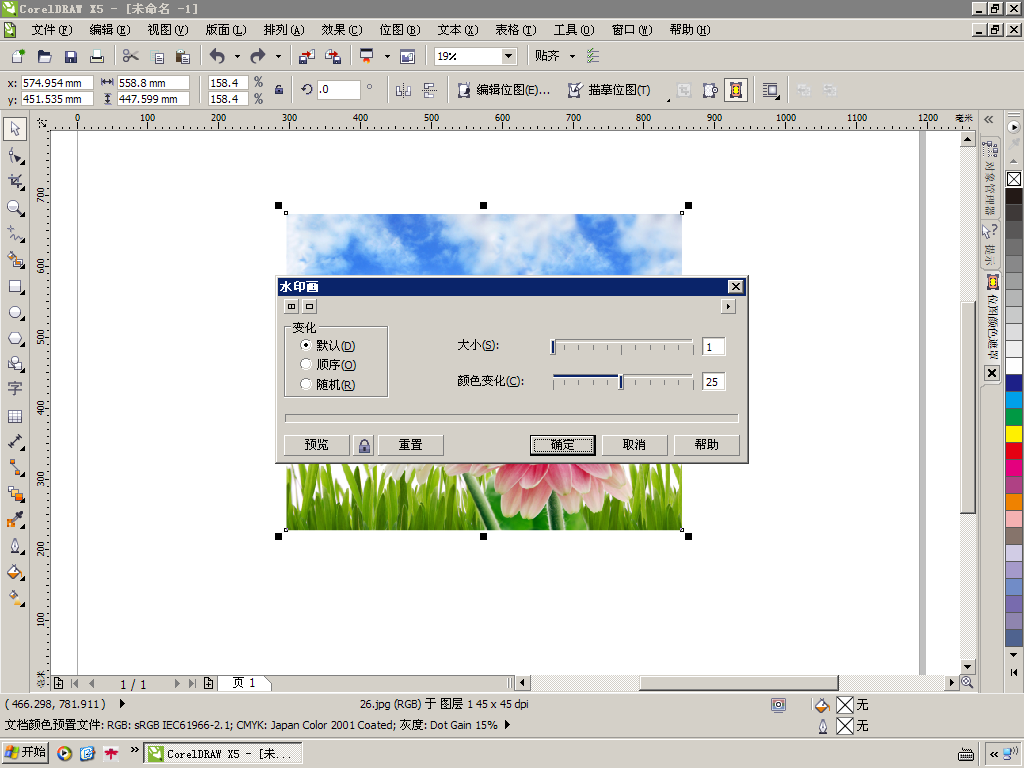
Task: Toggle the preview lock button in dialog
Action: click(x=364, y=445)
